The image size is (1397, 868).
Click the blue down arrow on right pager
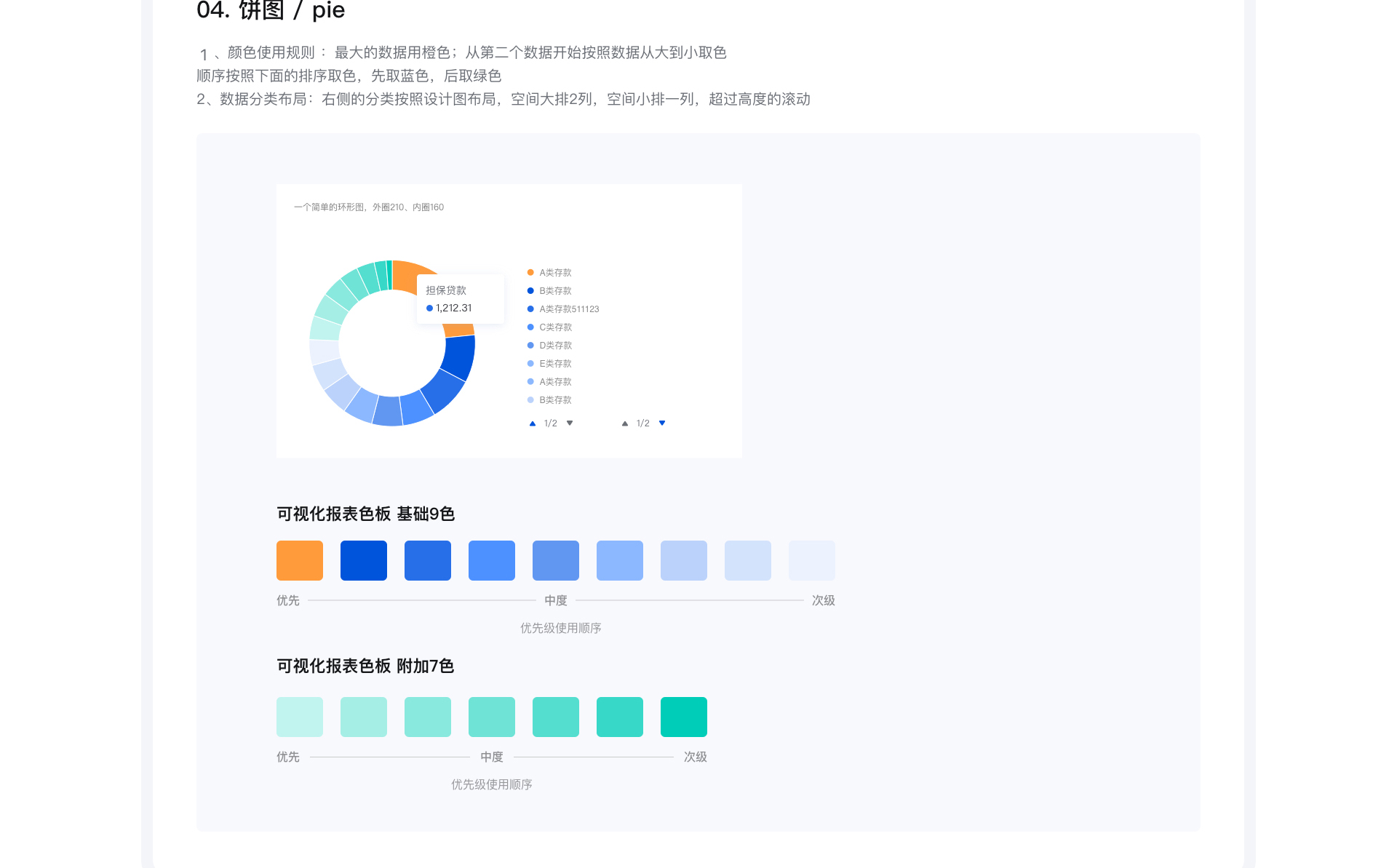(662, 423)
